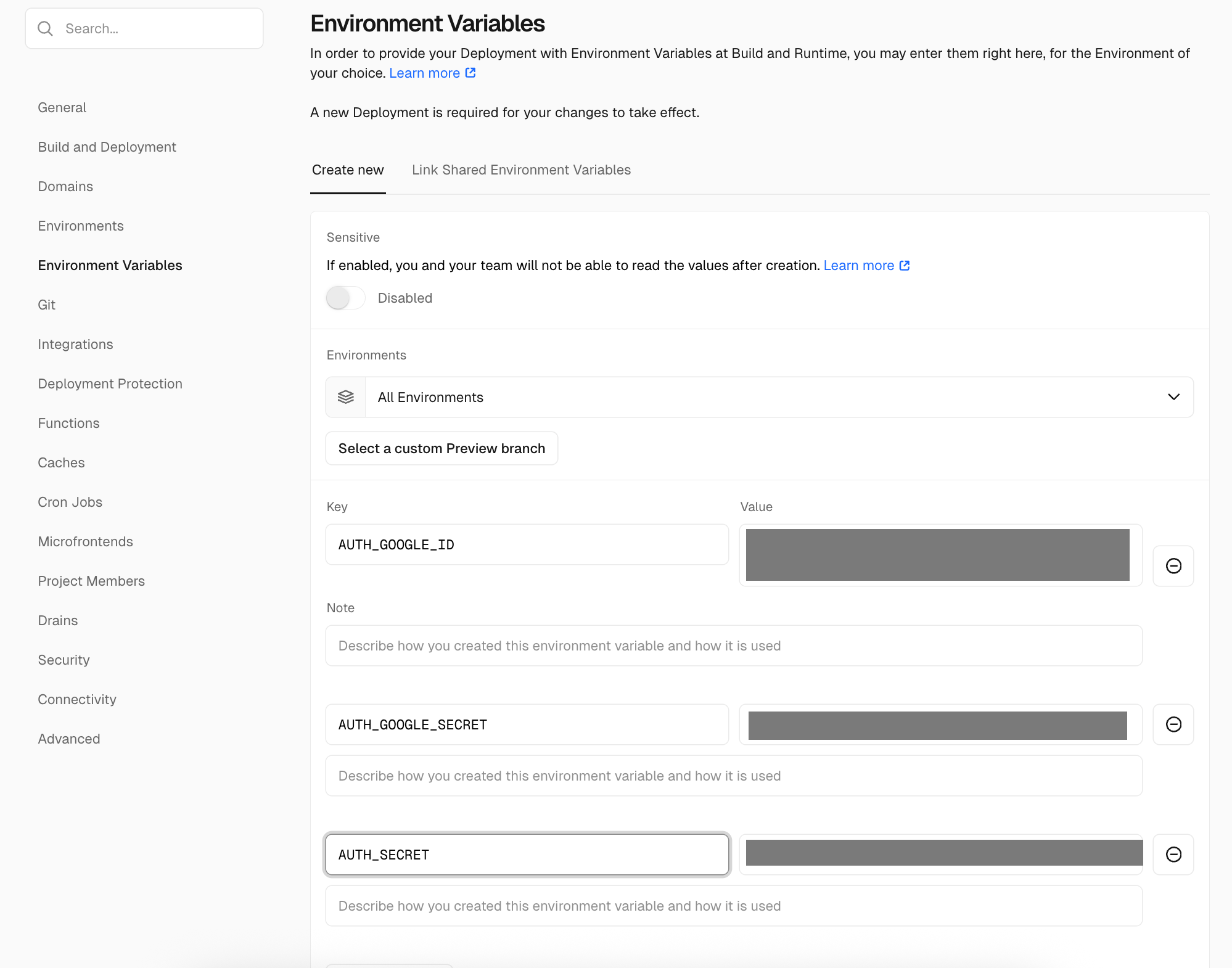
Task: Open the Environments sidebar item
Action: [x=81, y=226]
